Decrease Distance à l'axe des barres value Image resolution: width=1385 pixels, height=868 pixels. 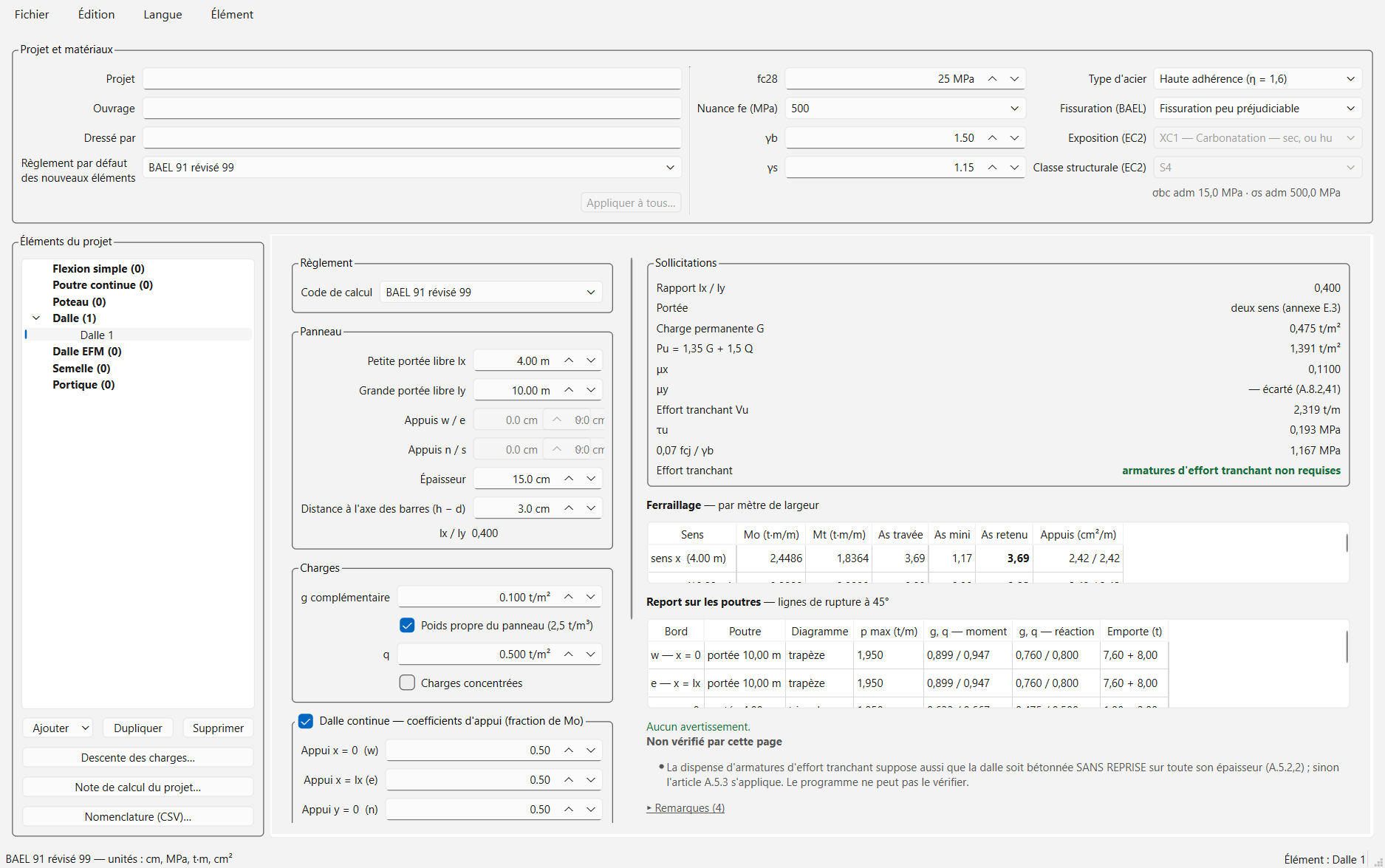[x=591, y=508]
